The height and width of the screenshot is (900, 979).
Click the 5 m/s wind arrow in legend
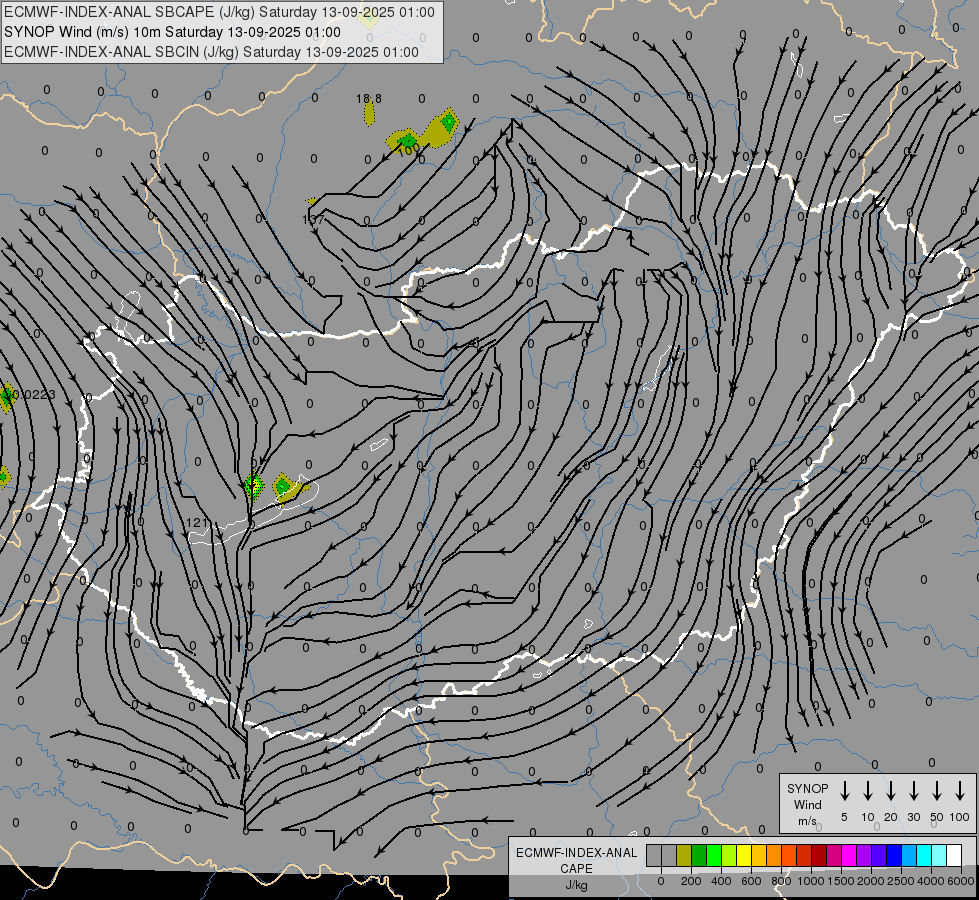click(x=844, y=791)
